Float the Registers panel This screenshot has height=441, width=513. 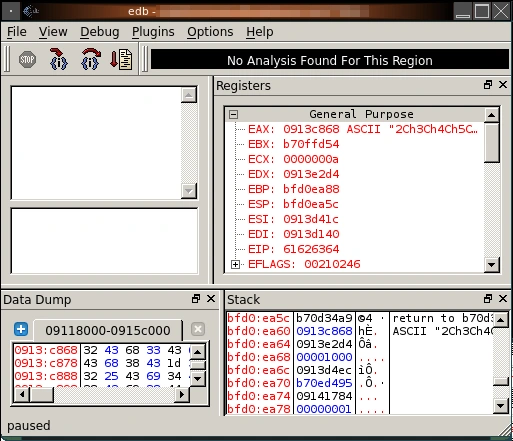click(488, 85)
